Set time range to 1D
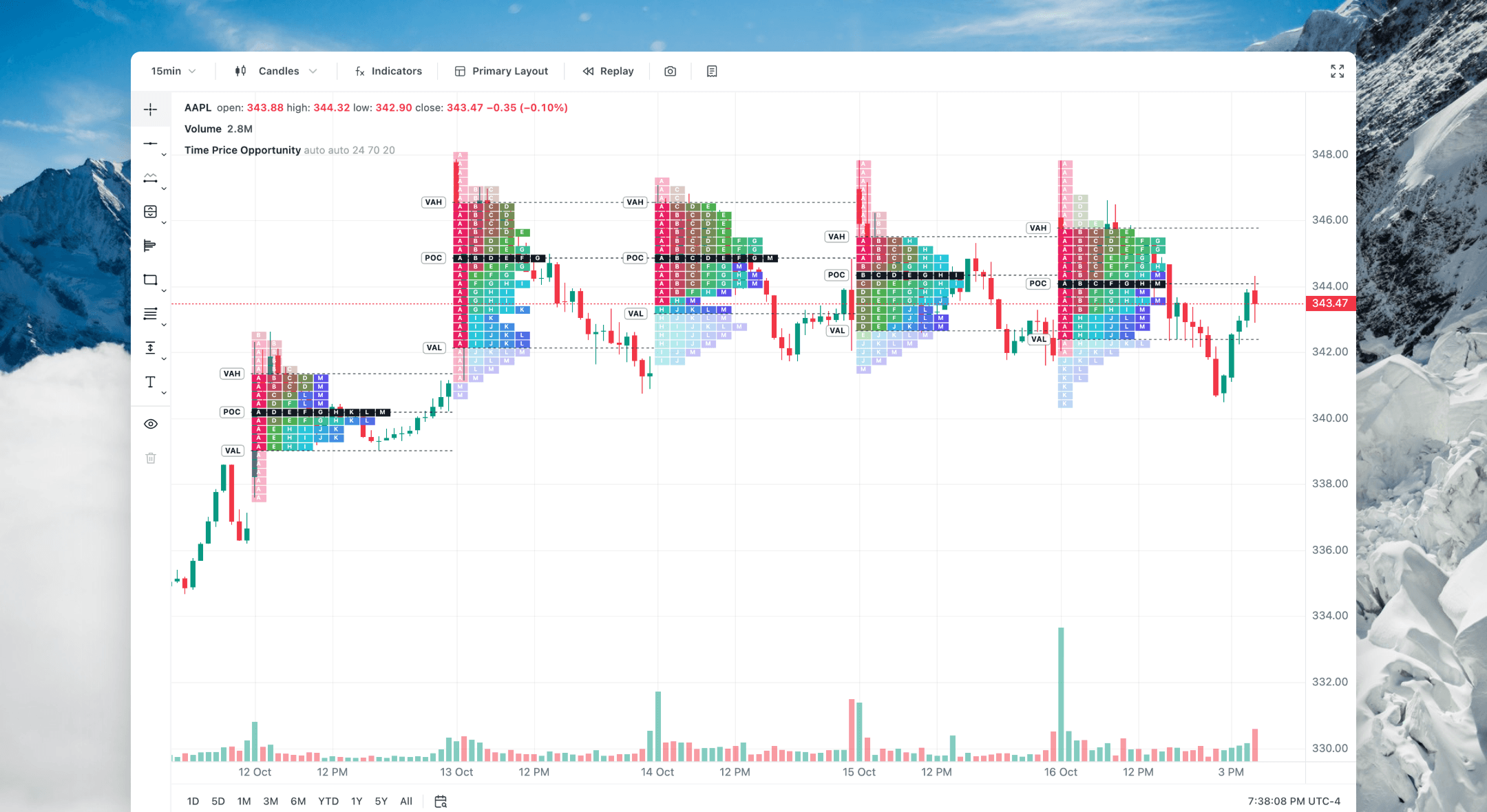Image resolution: width=1487 pixels, height=812 pixels. pos(193,801)
